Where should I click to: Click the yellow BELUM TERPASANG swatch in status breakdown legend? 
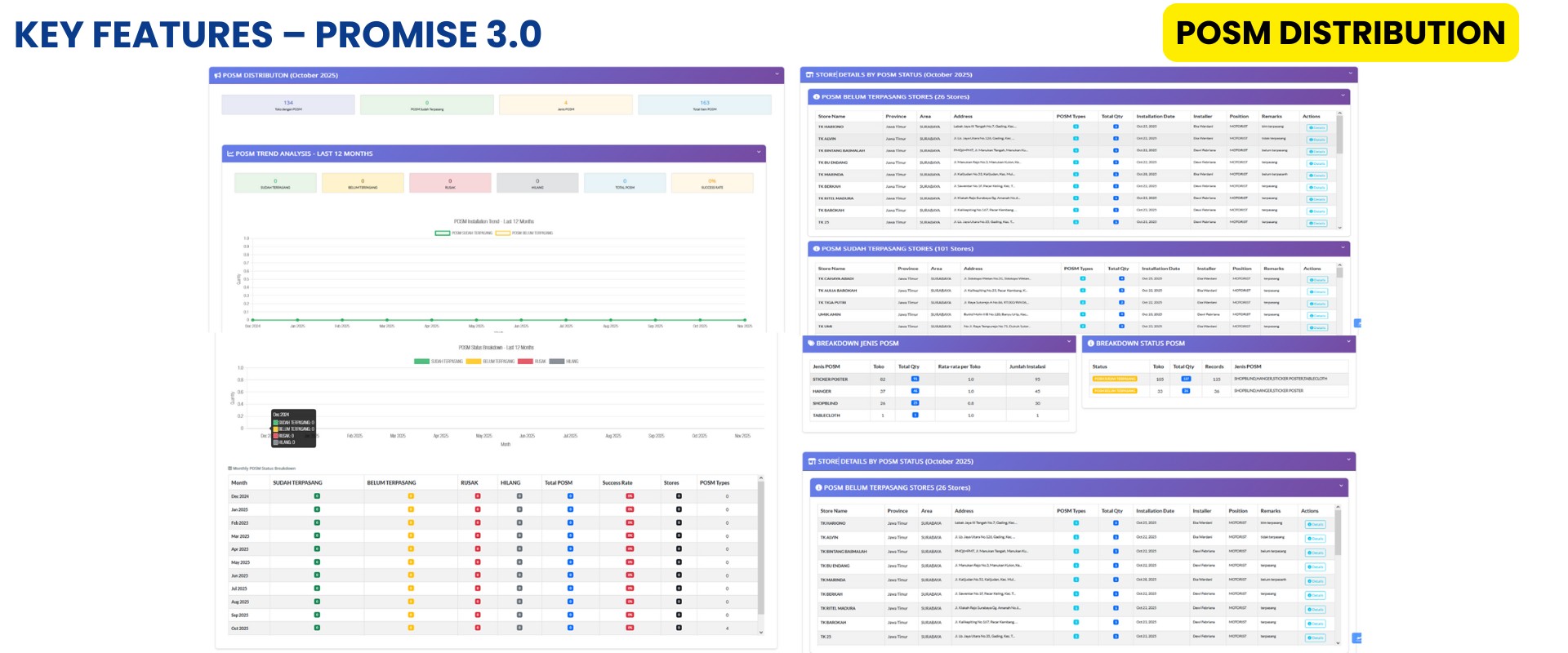(474, 362)
